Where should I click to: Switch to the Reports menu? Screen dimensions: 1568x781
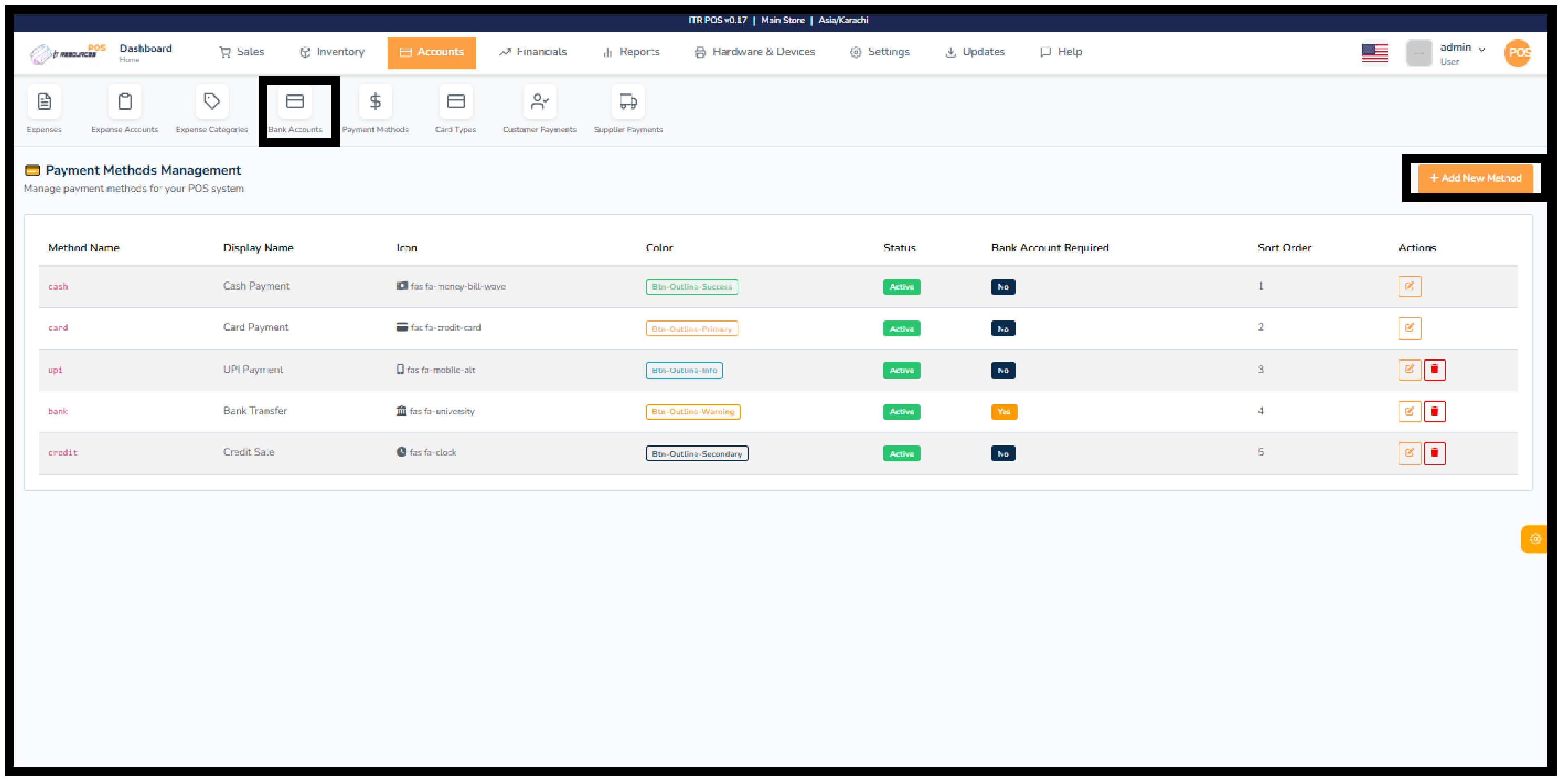pyautogui.click(x=639, y=52)
